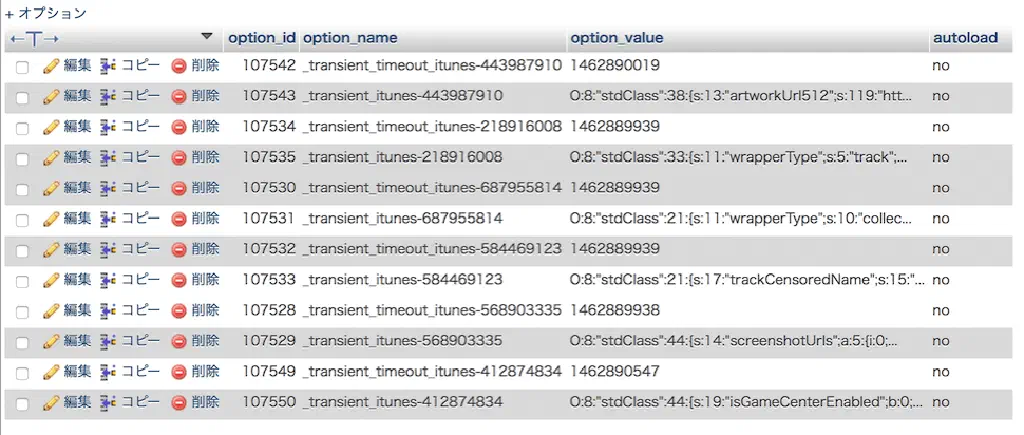Click the red delete icon for row 107531
Screen dimensions: 1024x435
(x=179, y=219)
